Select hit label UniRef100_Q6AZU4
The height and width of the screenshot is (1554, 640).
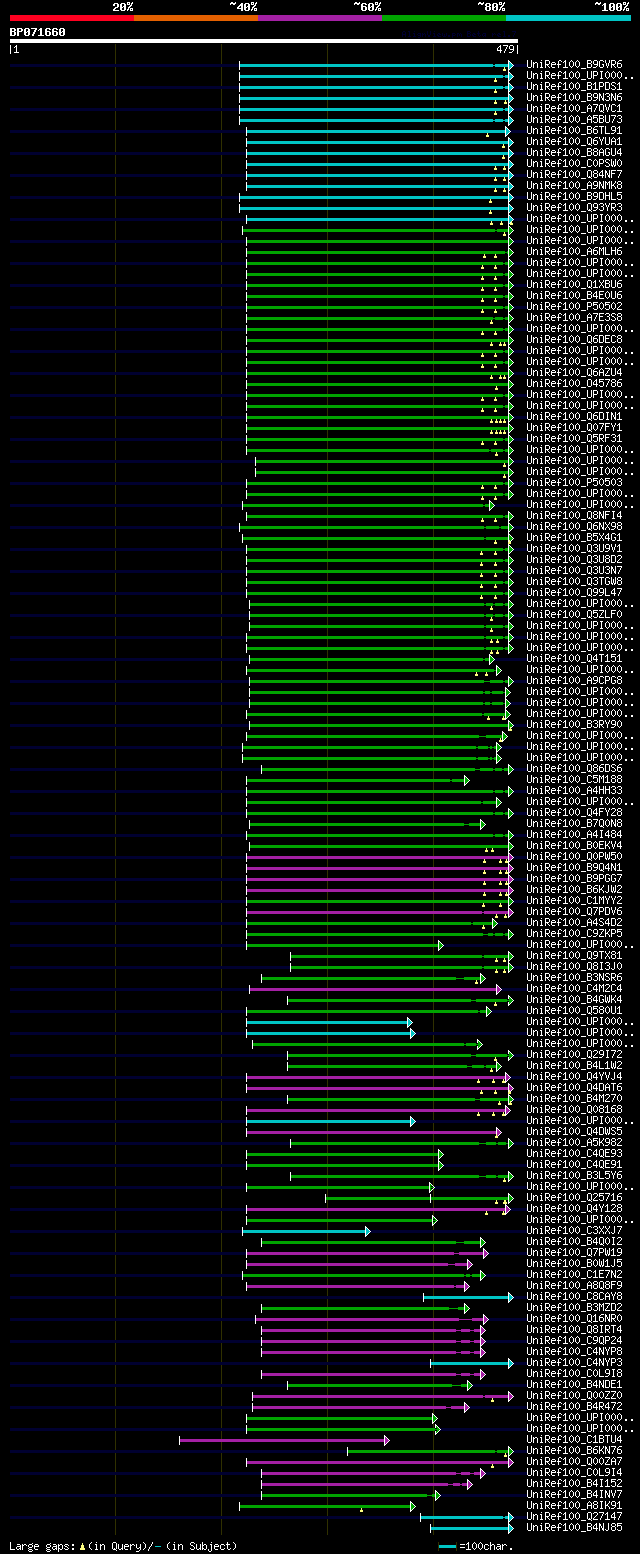coord(574,372)
